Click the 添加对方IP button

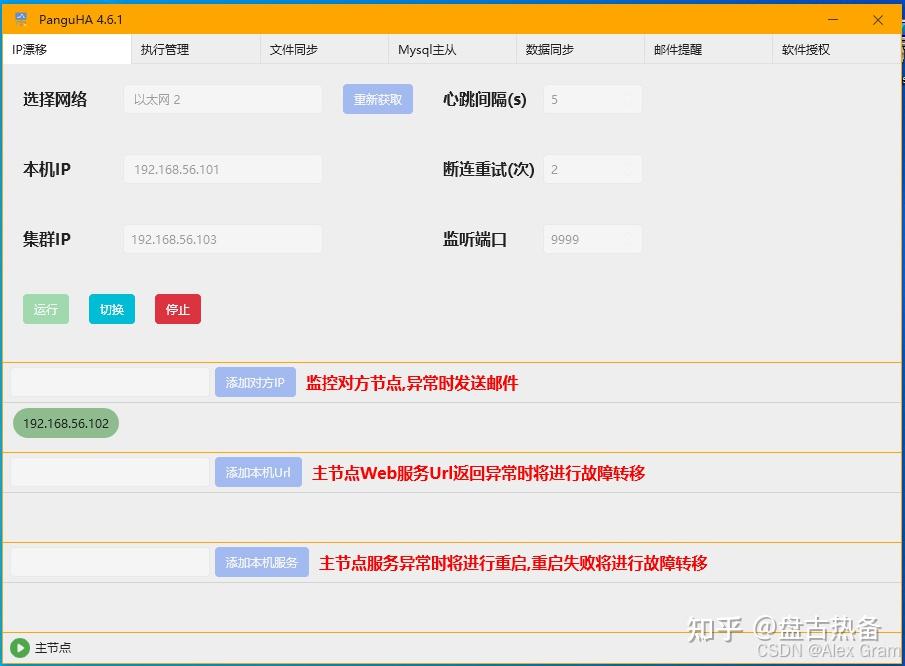255,382
